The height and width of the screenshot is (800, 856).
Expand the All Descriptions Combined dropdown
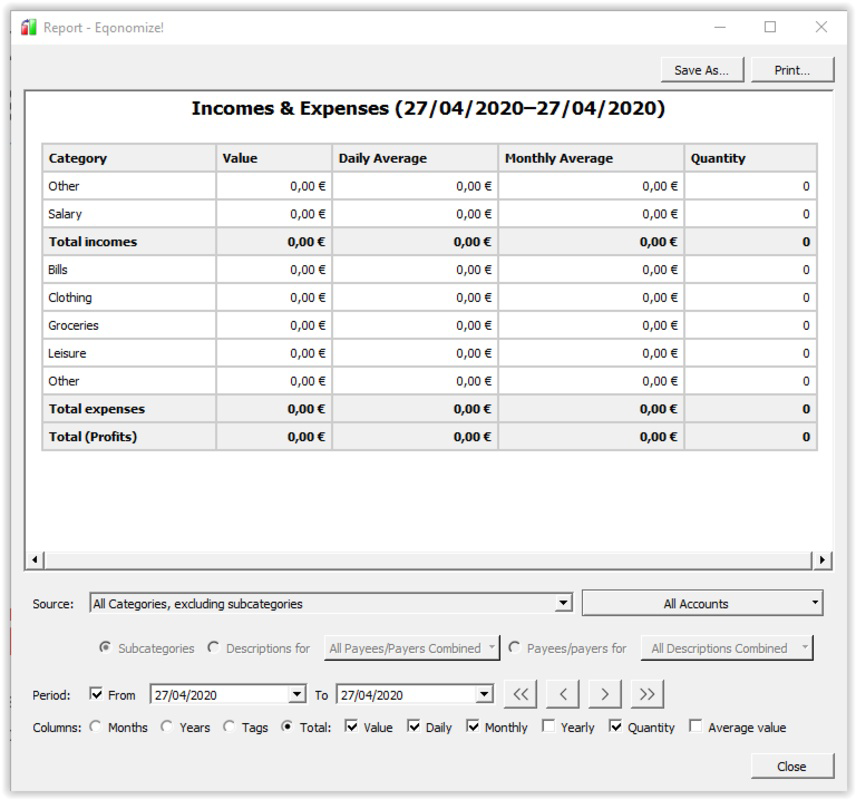(727, 648)
